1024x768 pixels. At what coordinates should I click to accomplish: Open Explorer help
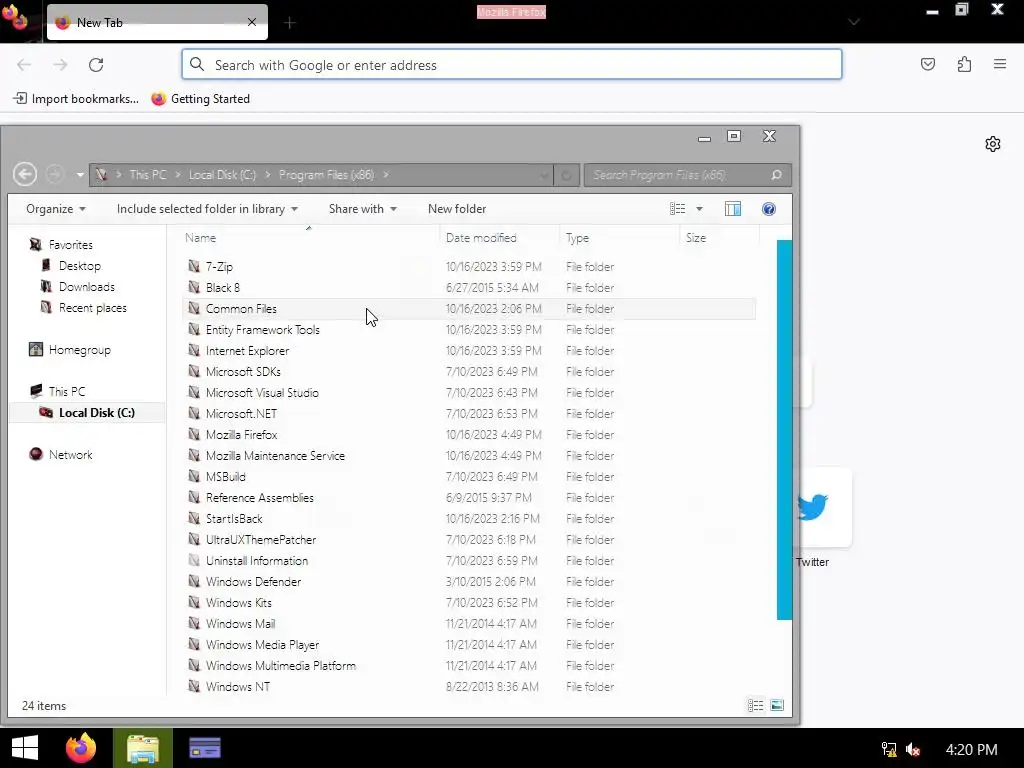click(x=769, y=209)
